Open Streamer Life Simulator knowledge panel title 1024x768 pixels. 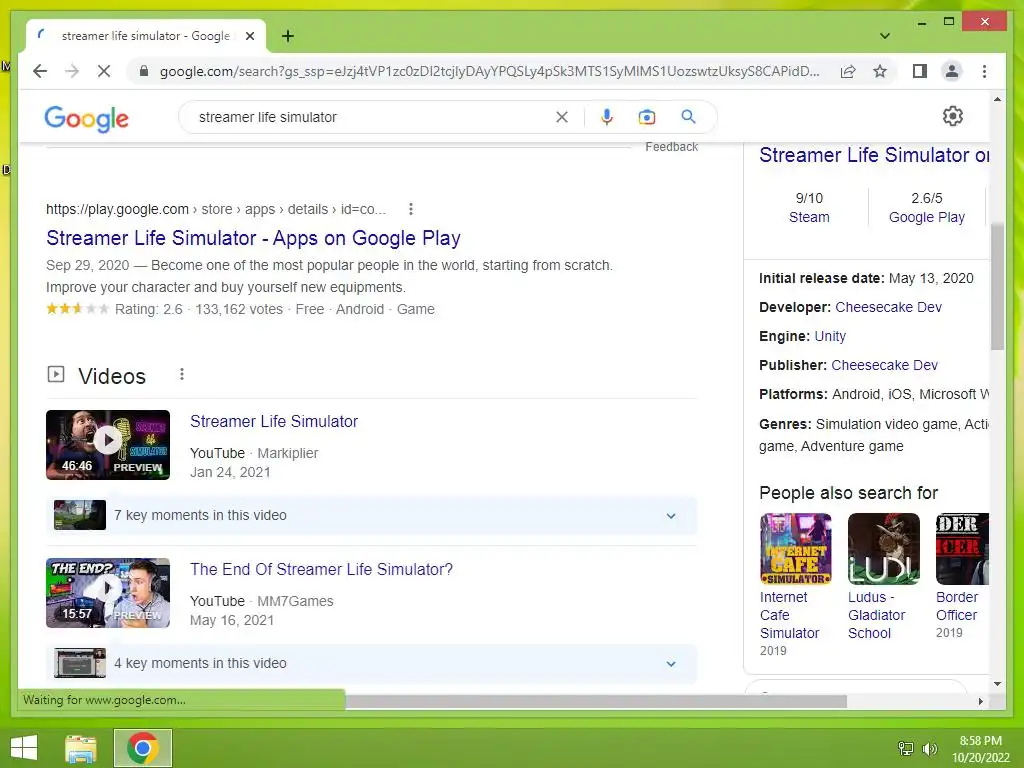(874, 155)
